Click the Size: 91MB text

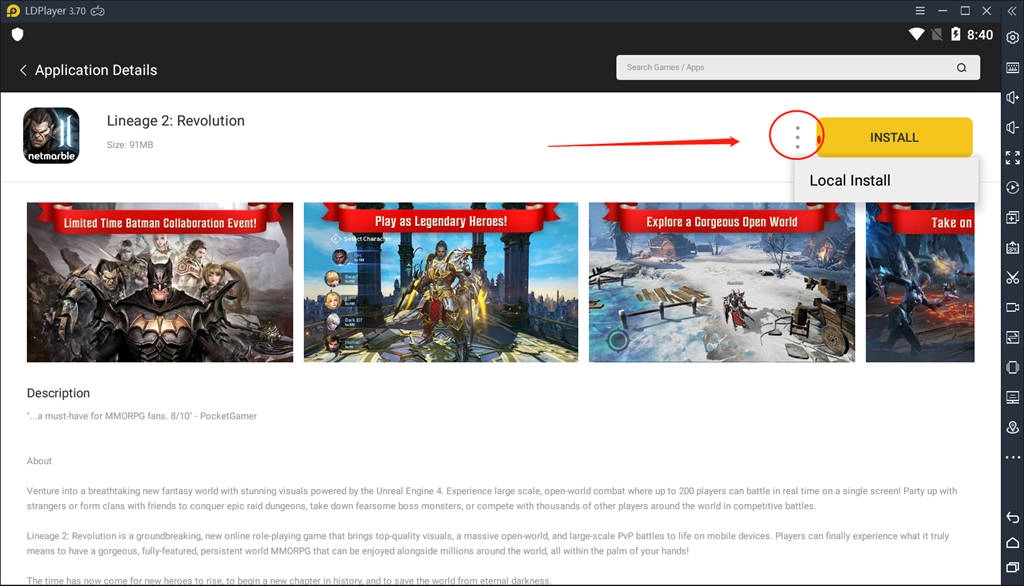[x=130, y=145]
